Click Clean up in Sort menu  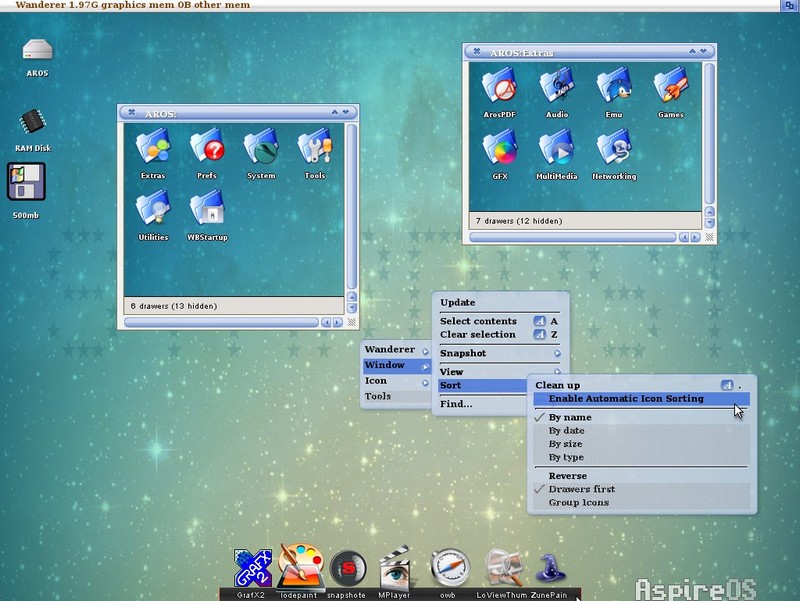click(x=558, y=385)
